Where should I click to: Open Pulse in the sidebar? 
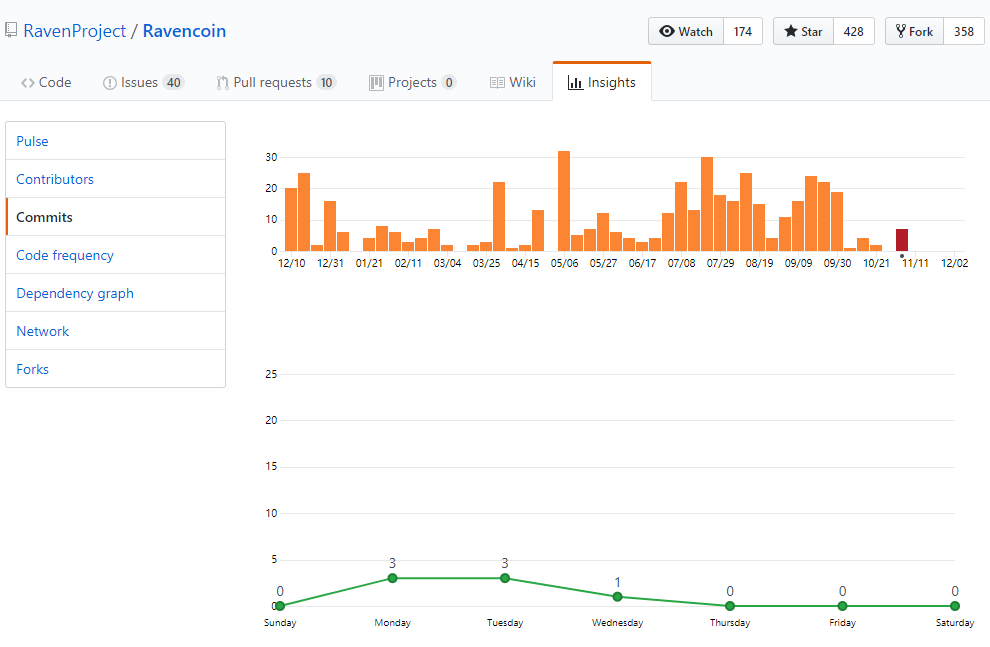116,141
